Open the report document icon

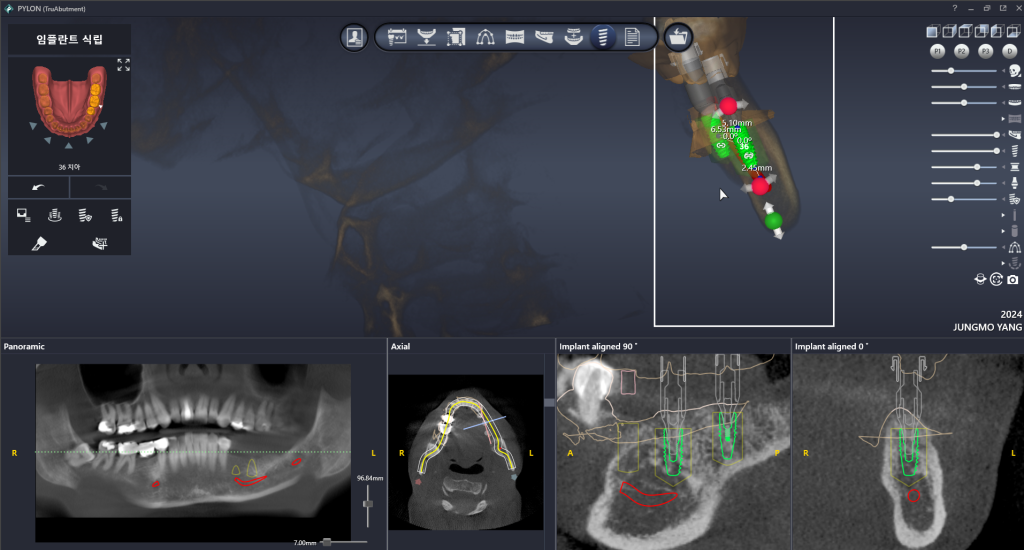(x=632, y=38)
